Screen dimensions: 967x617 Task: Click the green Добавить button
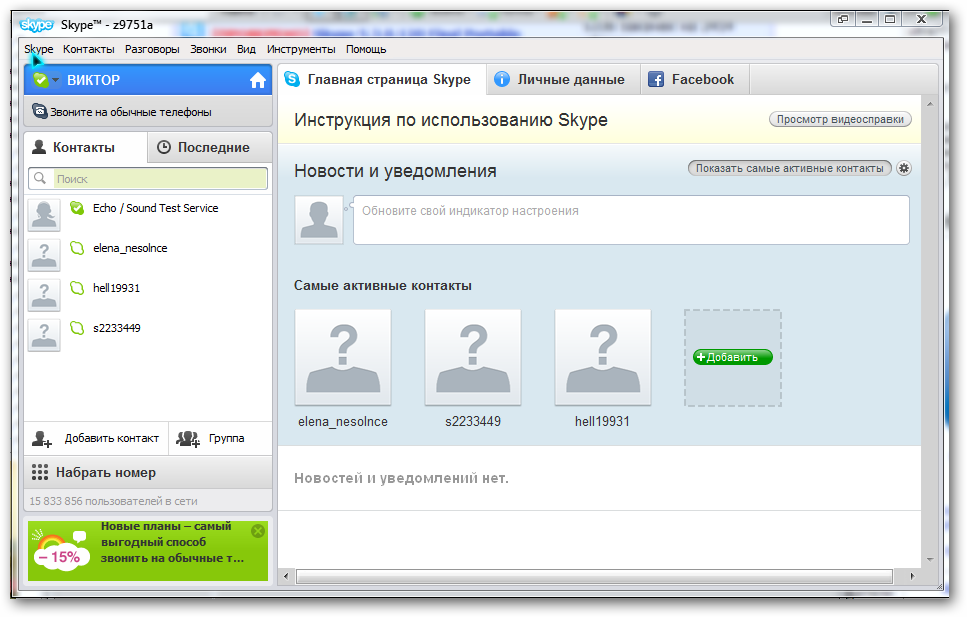point(733,357)
